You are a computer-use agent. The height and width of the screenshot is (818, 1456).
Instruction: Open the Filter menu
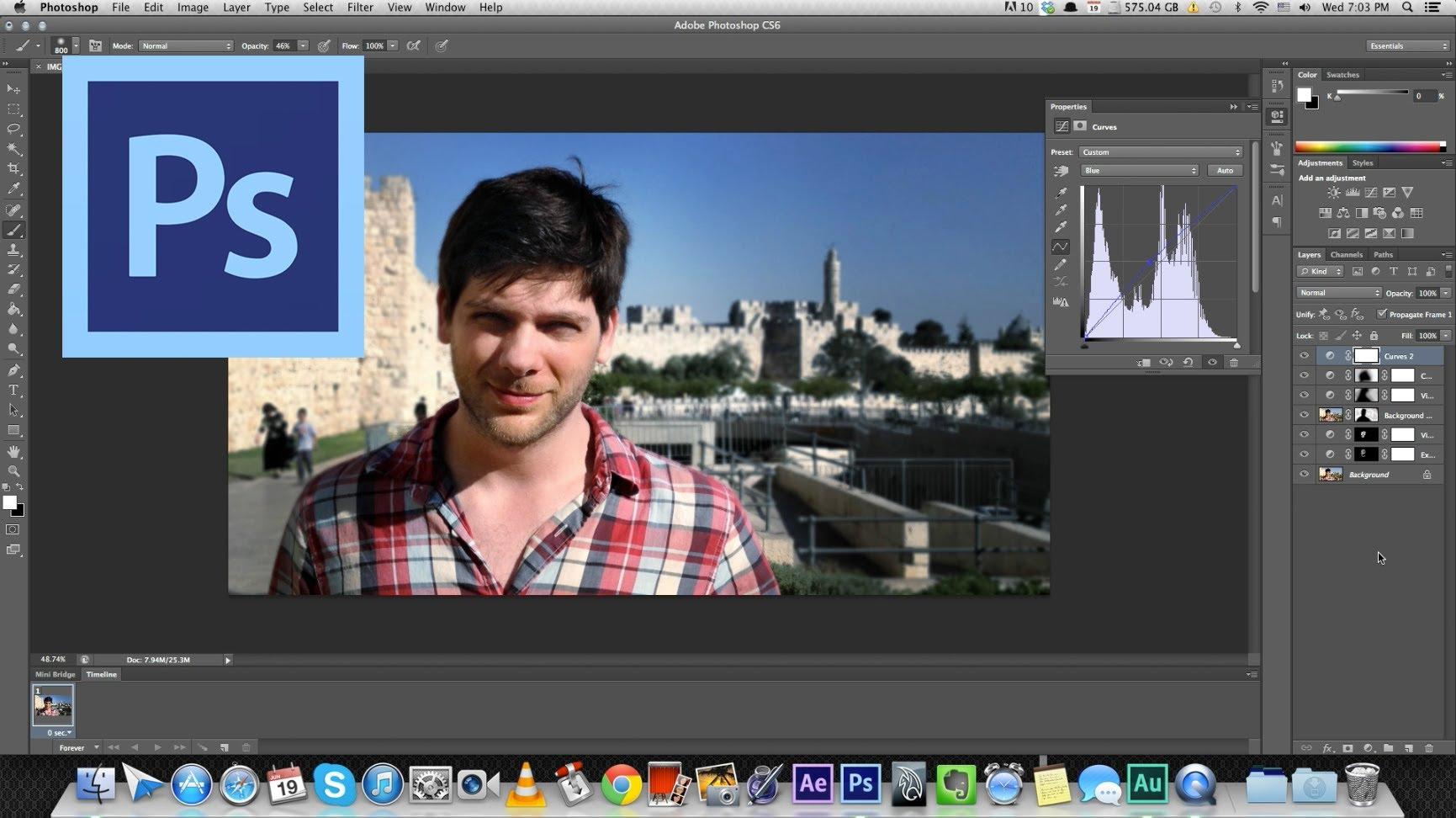(360, 7)
